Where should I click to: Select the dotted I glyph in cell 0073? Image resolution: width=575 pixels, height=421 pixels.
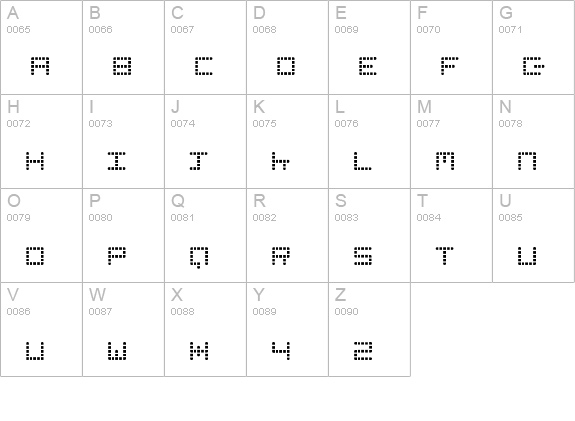pos(117,161)
